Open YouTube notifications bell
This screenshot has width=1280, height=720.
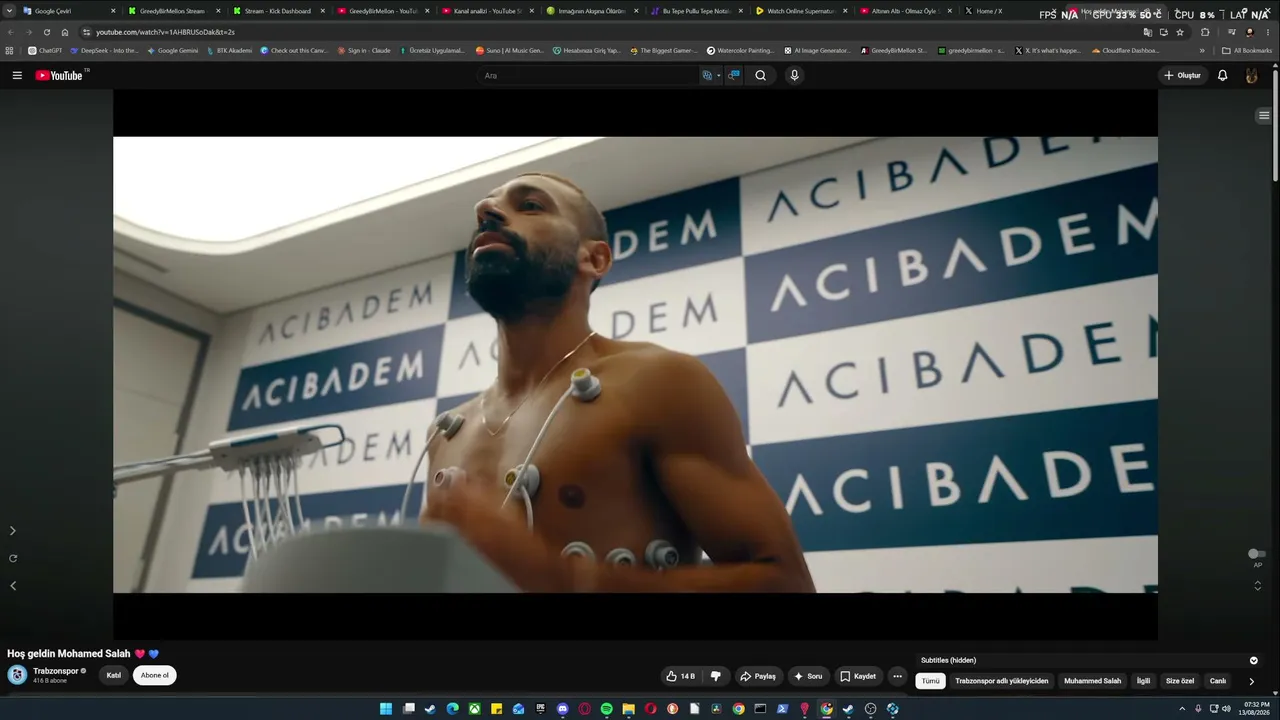pos(1222,75)
